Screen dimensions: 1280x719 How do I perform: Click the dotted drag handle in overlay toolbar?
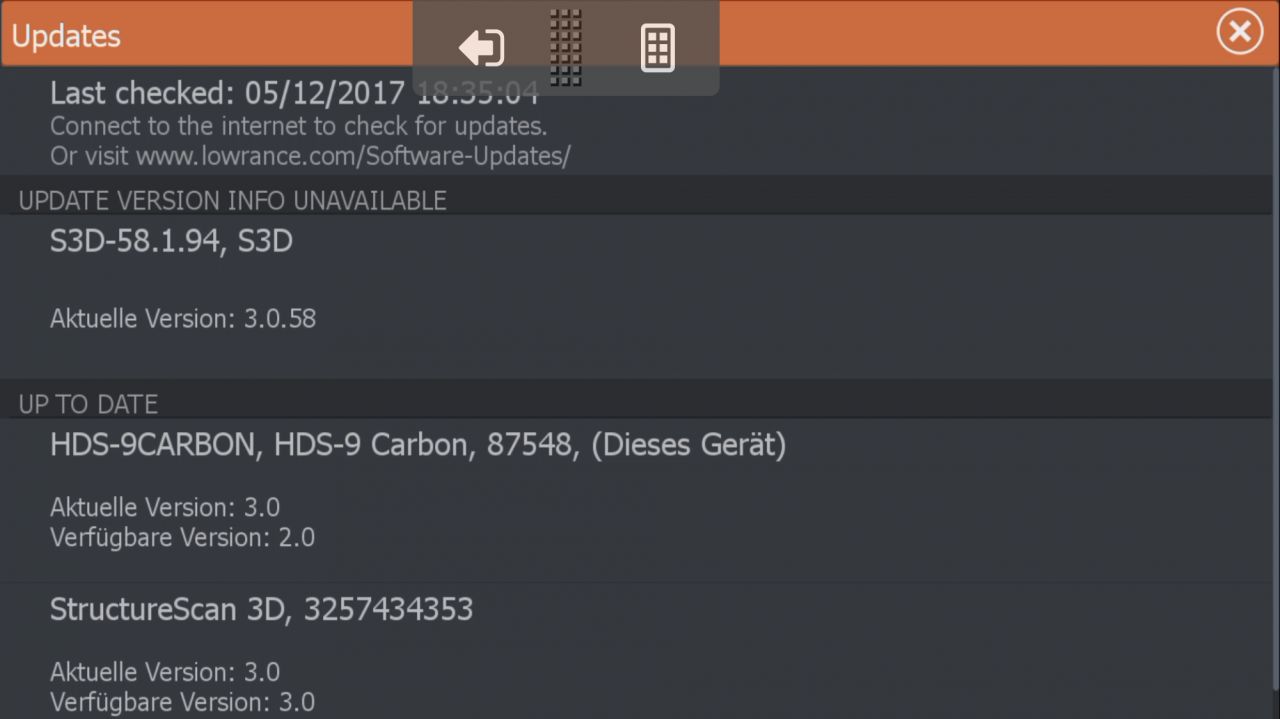click(566, 47)
